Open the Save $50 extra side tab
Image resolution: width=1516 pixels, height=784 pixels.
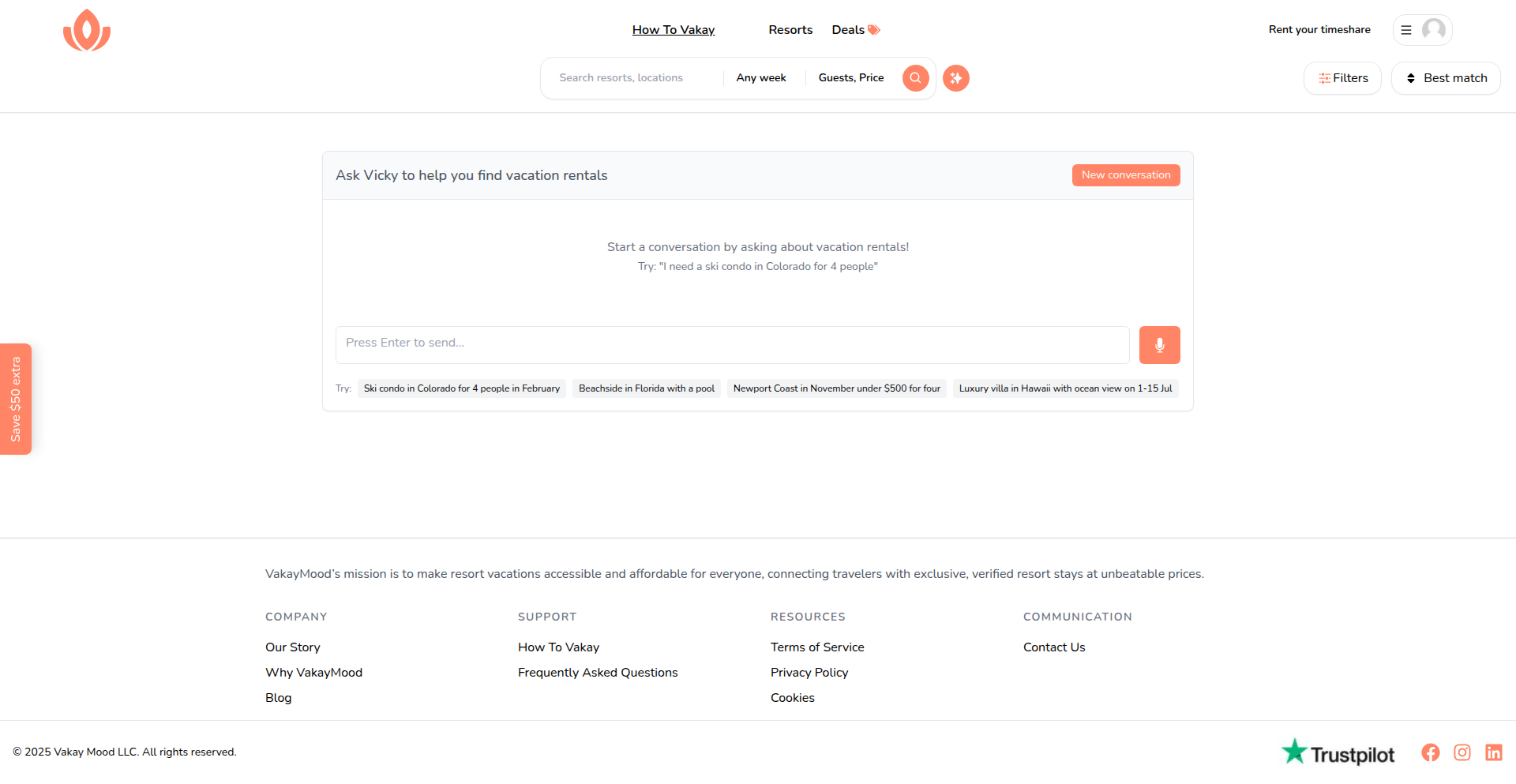click(16, 399)
